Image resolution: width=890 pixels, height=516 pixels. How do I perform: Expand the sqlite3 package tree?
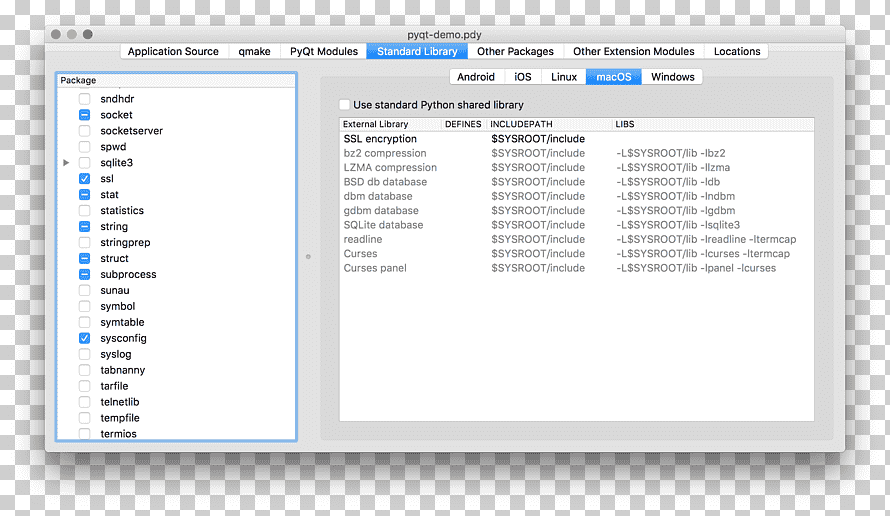click(66, 162)
